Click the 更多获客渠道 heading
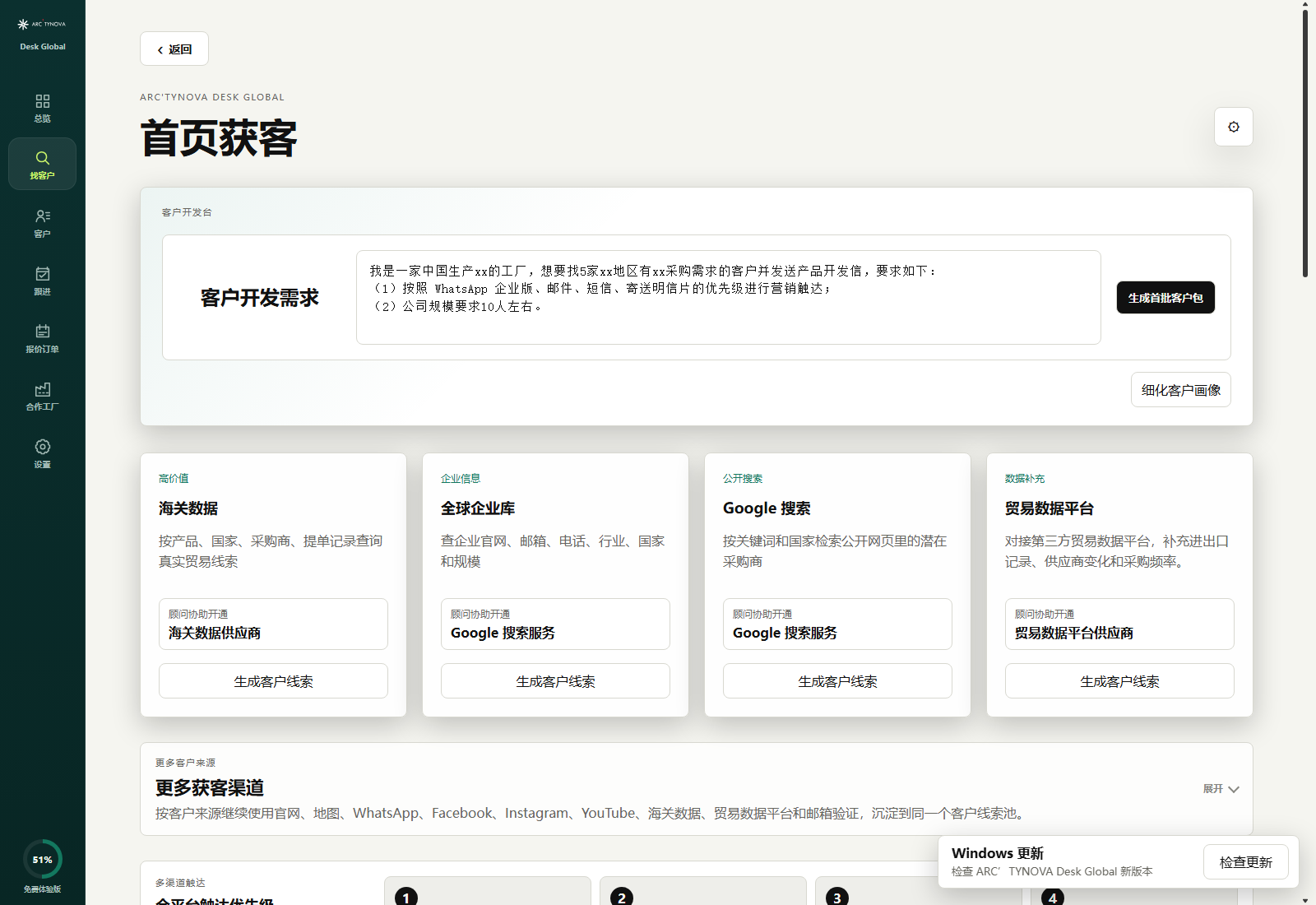The height and width of the screenshot is (905, 1316). point(210,788)
